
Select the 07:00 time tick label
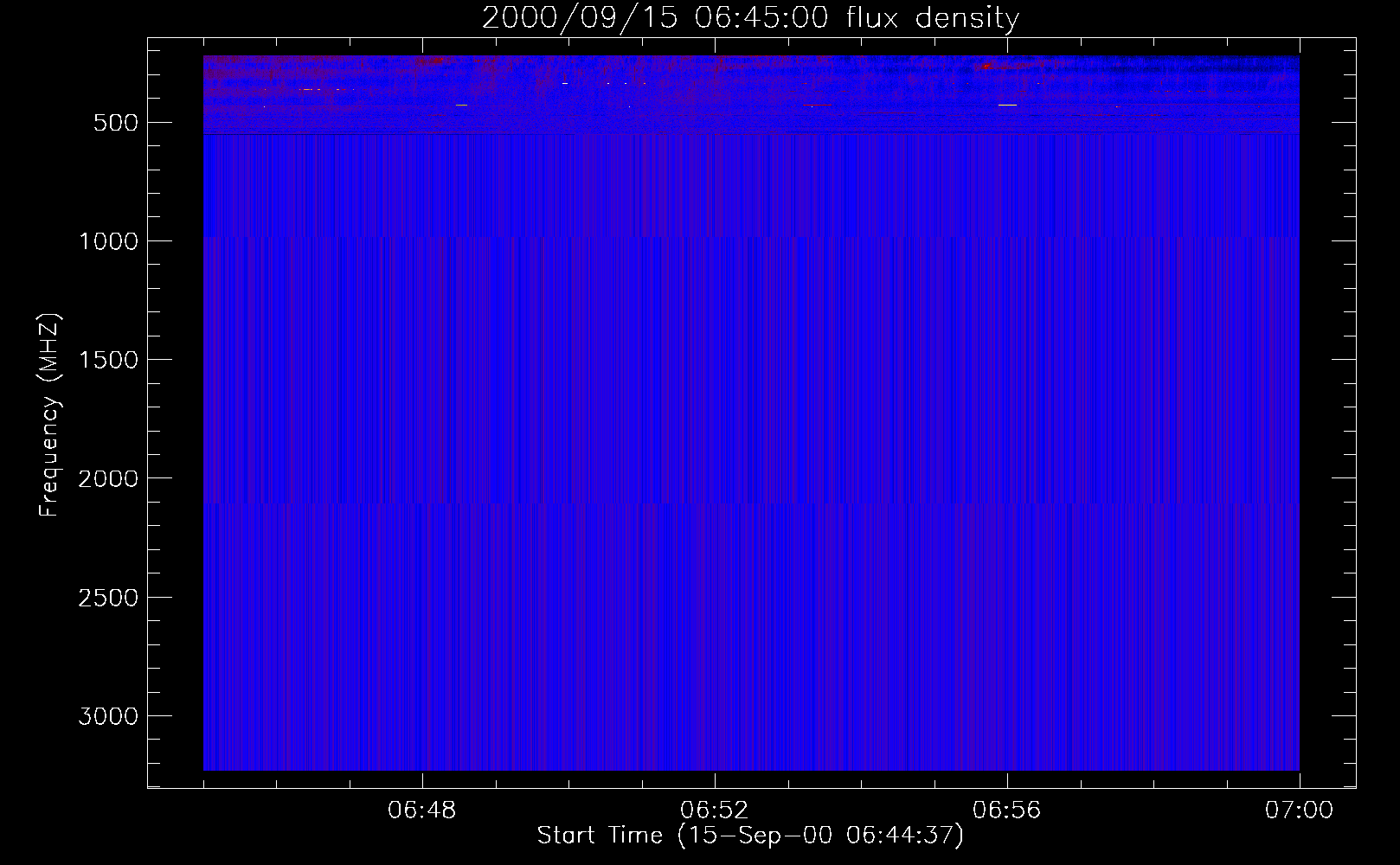pos(1299,811)
